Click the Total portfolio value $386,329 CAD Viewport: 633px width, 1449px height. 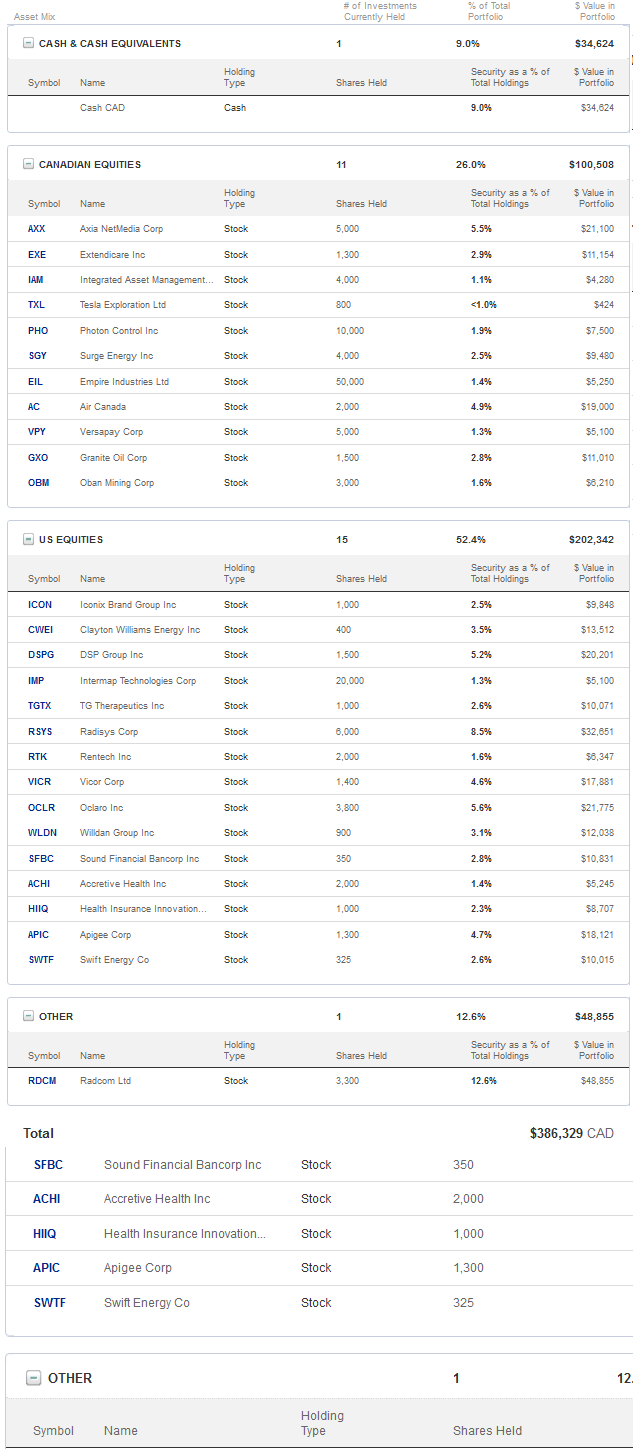(x=571, y=1134)
